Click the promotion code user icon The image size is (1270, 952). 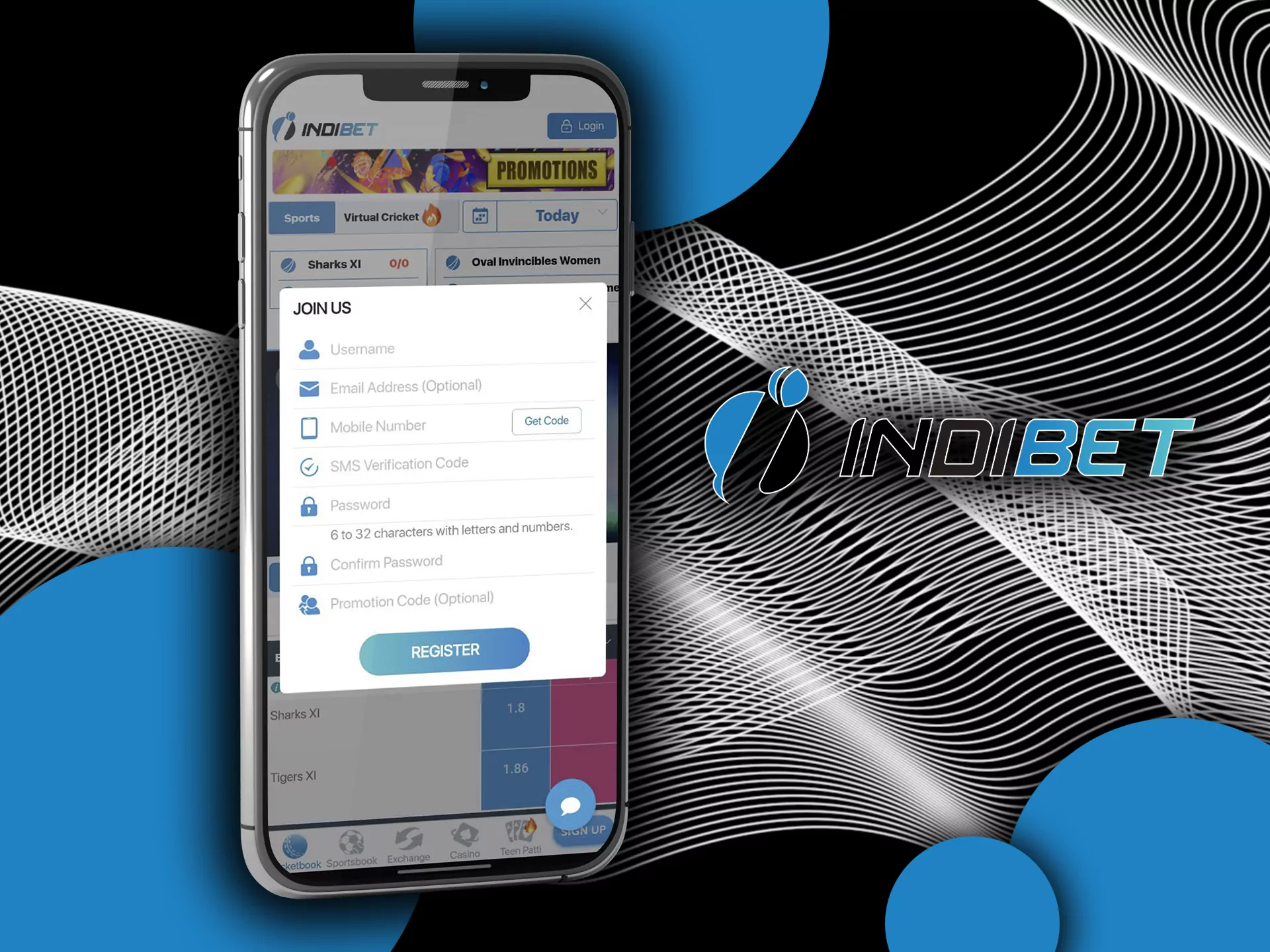pos(306,600)
